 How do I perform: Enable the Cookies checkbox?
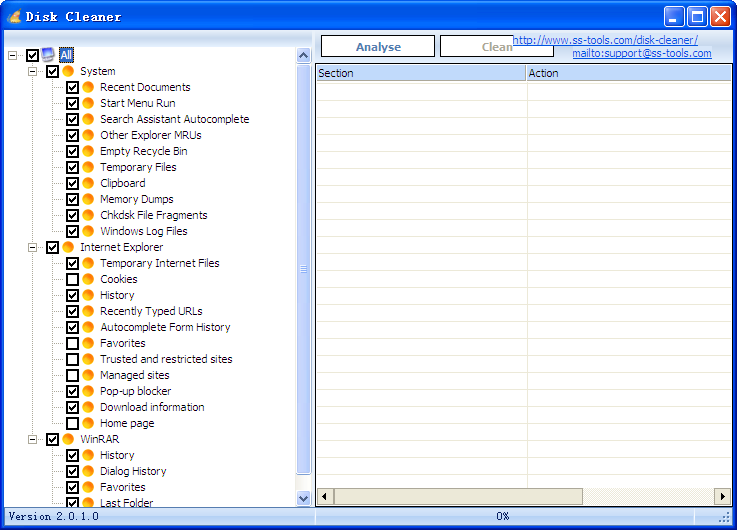[73, 279]
